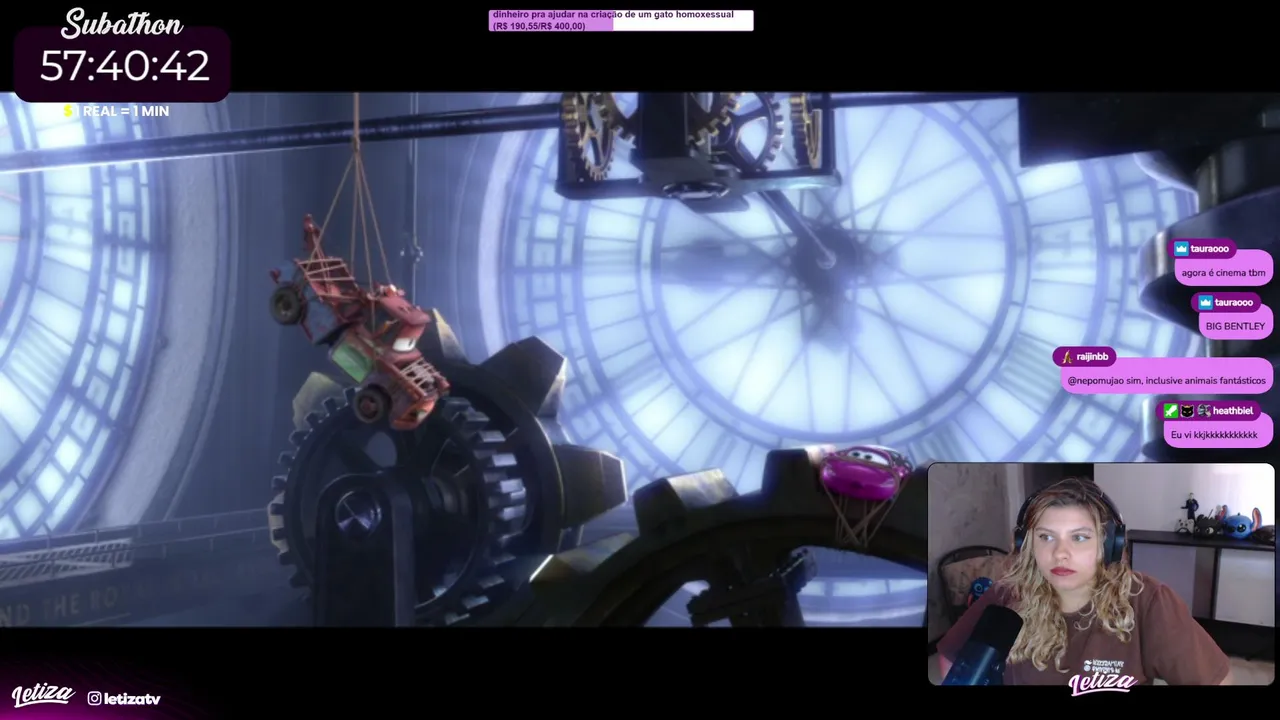
Task: Click the 57:40:42 subathon countdown timer
Action: (125, 66)
